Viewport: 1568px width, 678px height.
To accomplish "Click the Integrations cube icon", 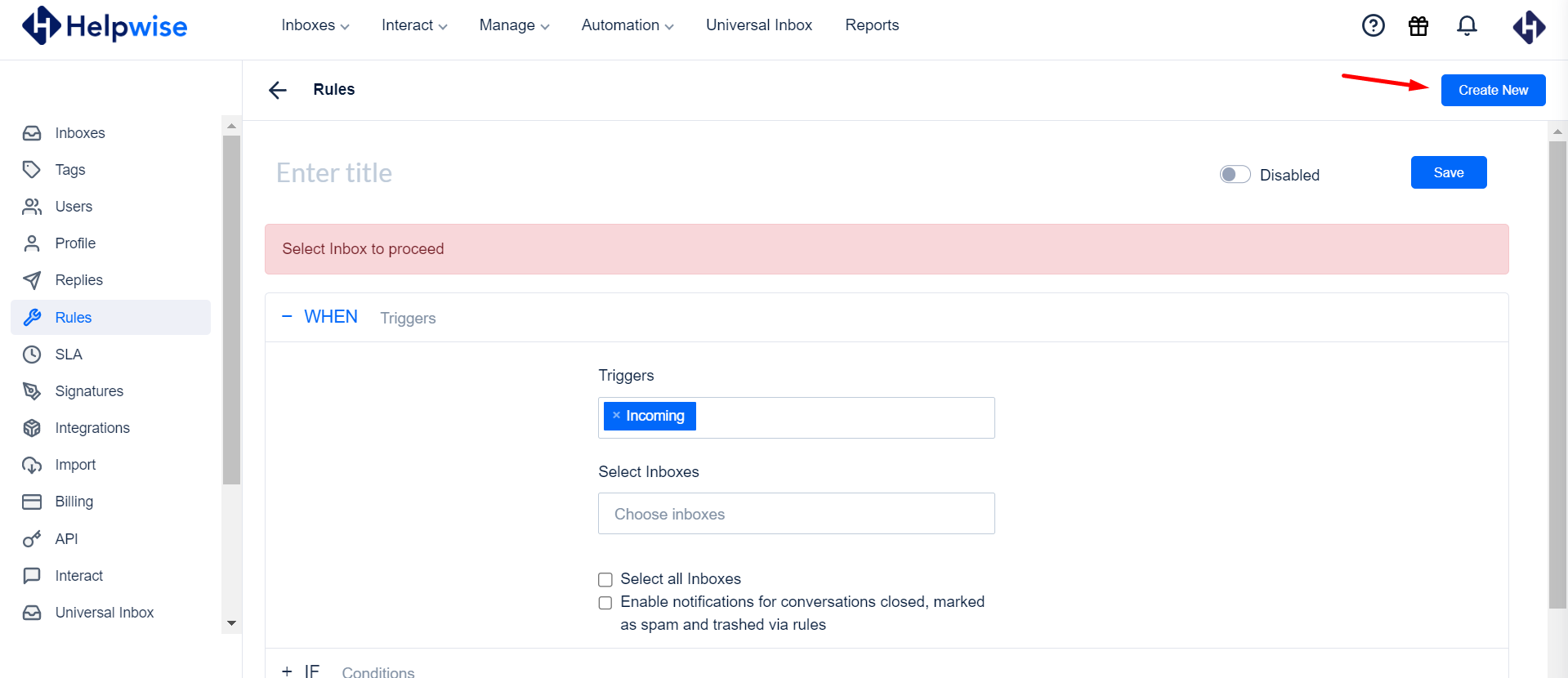I will (32, 428).
